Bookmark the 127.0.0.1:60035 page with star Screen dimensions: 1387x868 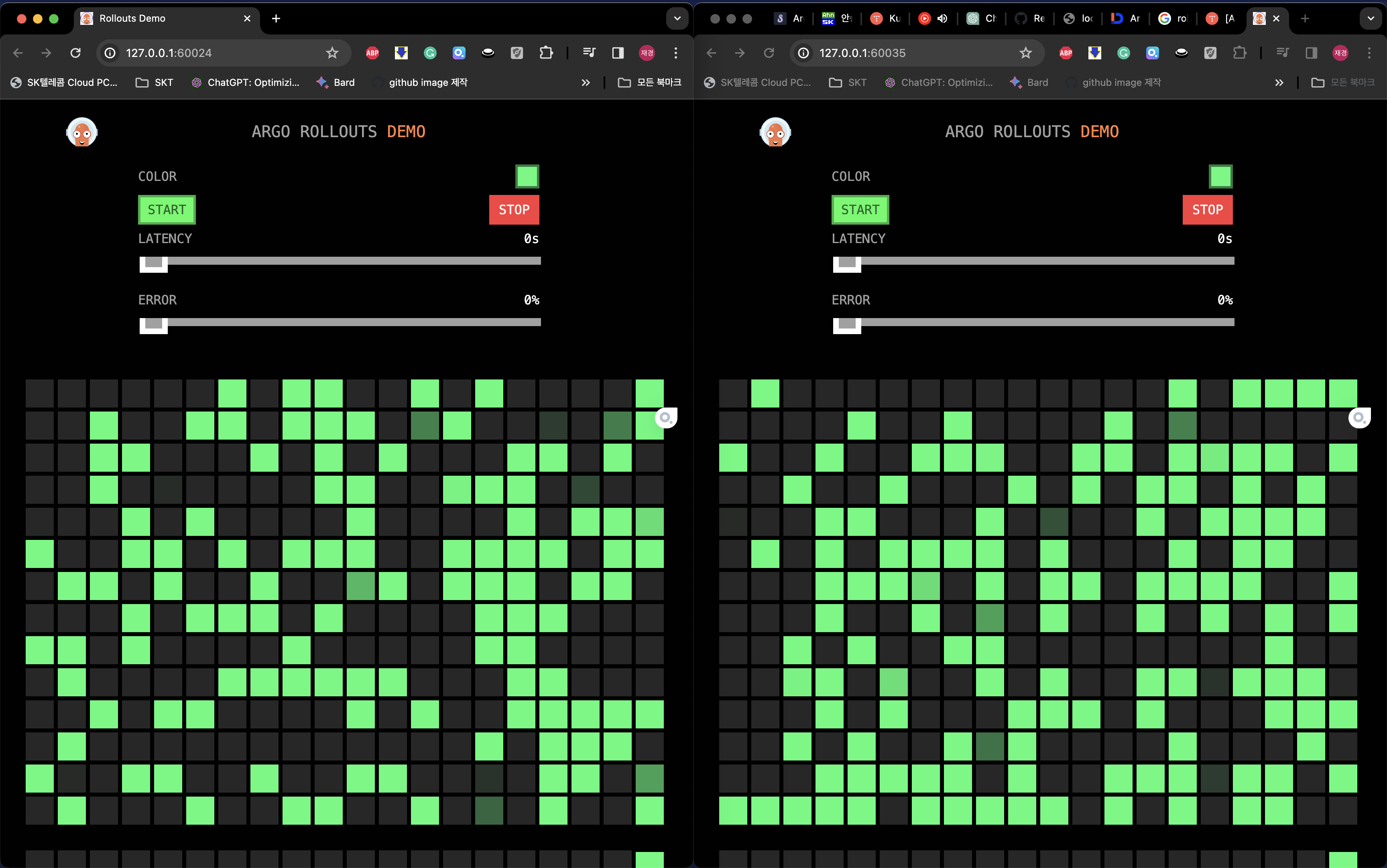1026,53
